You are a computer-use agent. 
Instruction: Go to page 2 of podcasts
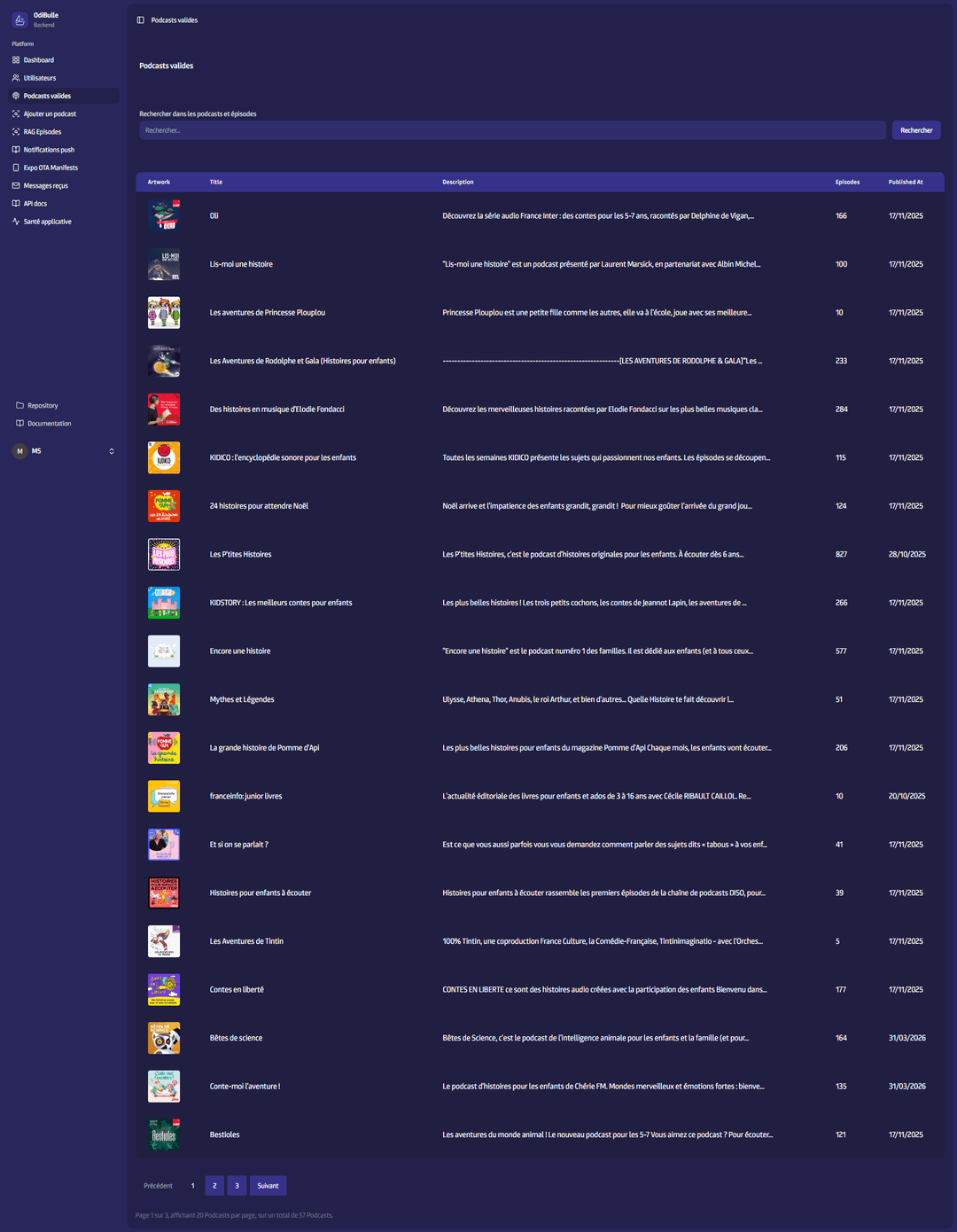click(214, 1185)
